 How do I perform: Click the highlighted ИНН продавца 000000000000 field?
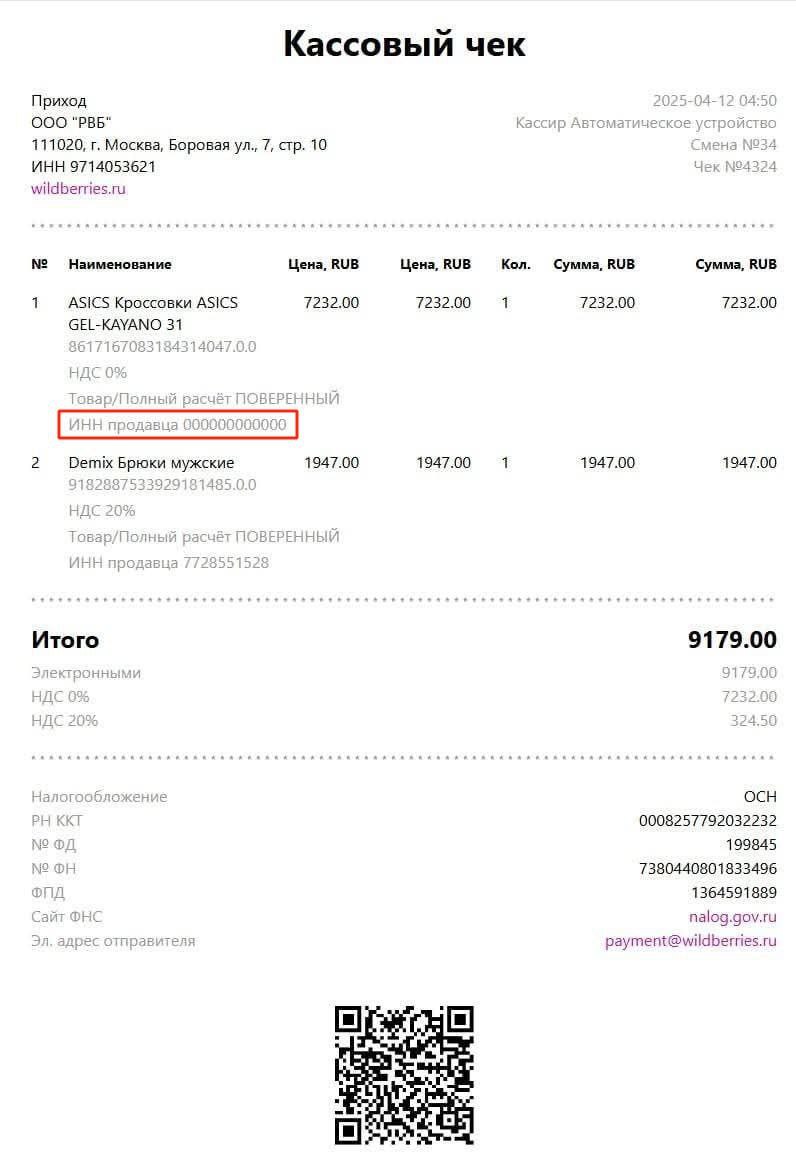pyautogui.click(x=178, y=425)
